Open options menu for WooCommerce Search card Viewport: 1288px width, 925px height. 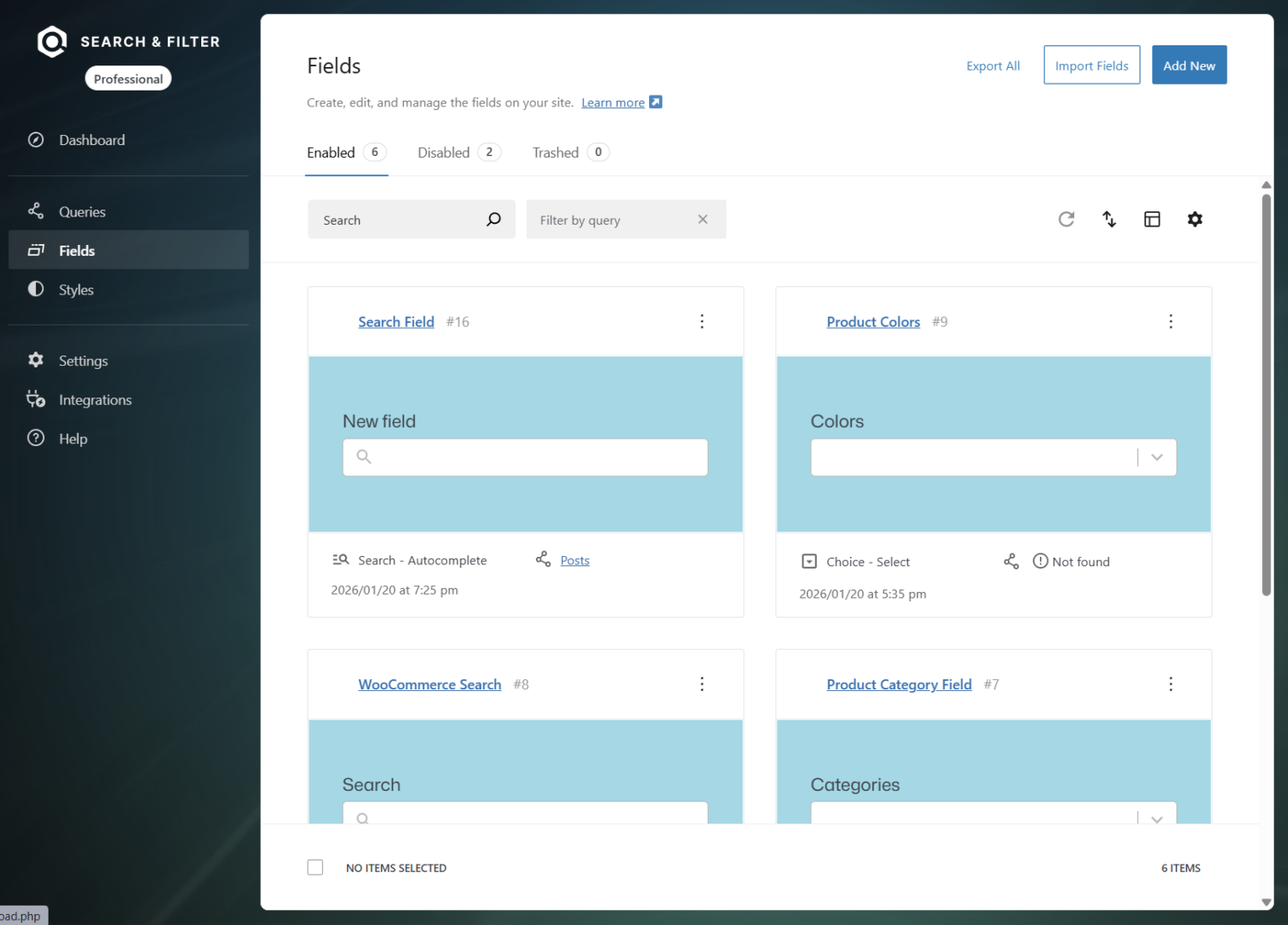(702, 684)
